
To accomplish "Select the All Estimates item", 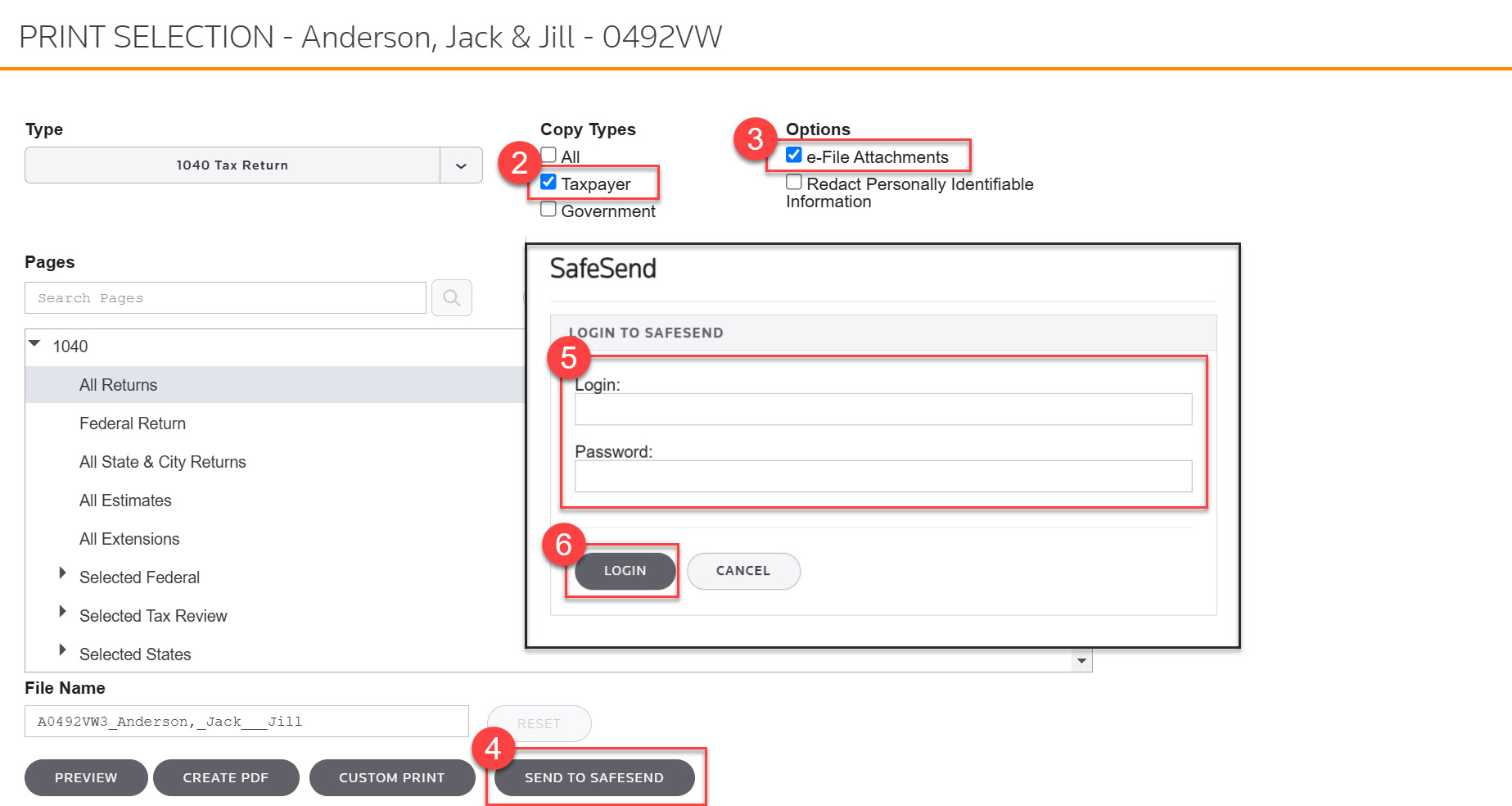I will click(x=125, y=500).
